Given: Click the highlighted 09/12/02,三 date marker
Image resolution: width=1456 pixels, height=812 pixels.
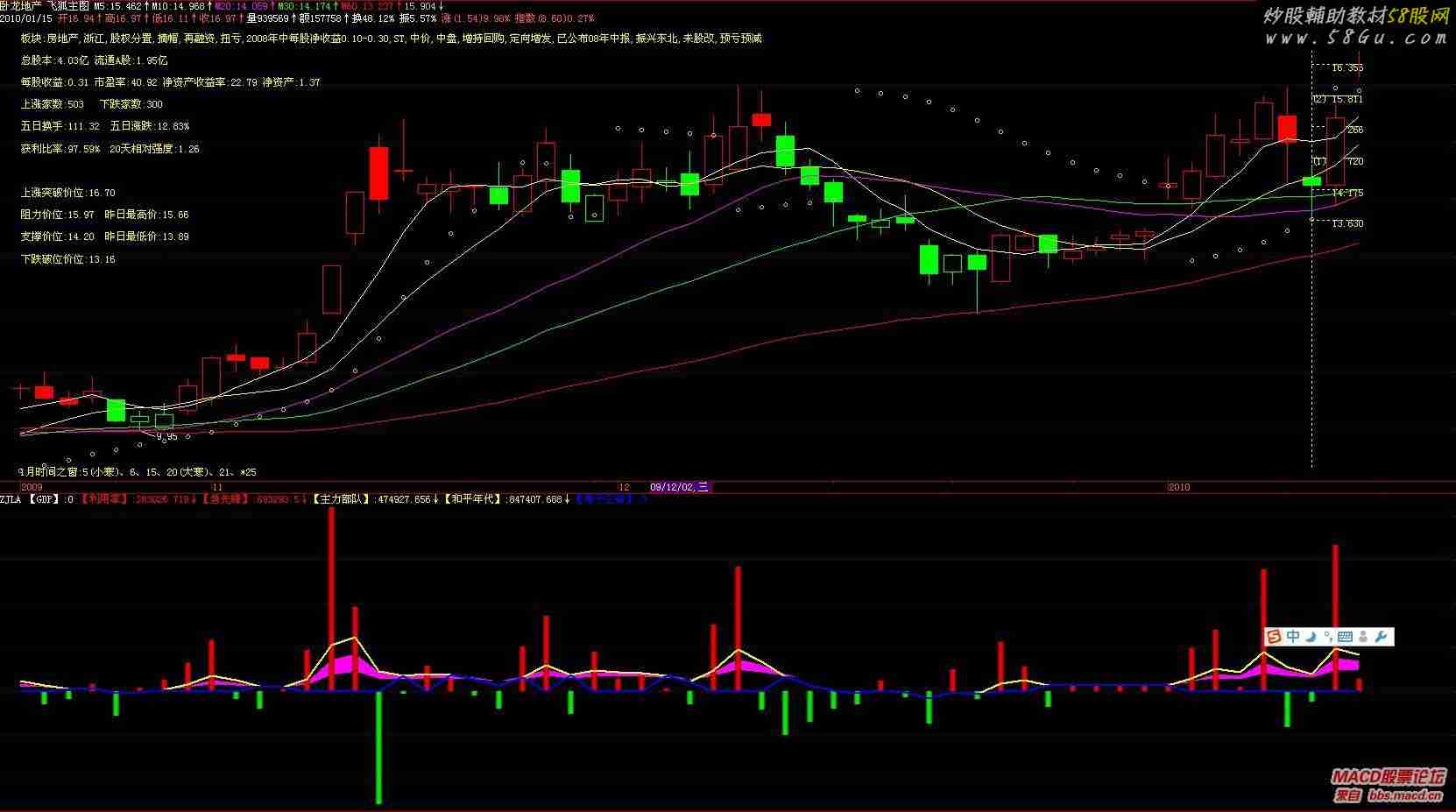Looking at the screenshot, I should coord(679,487).
